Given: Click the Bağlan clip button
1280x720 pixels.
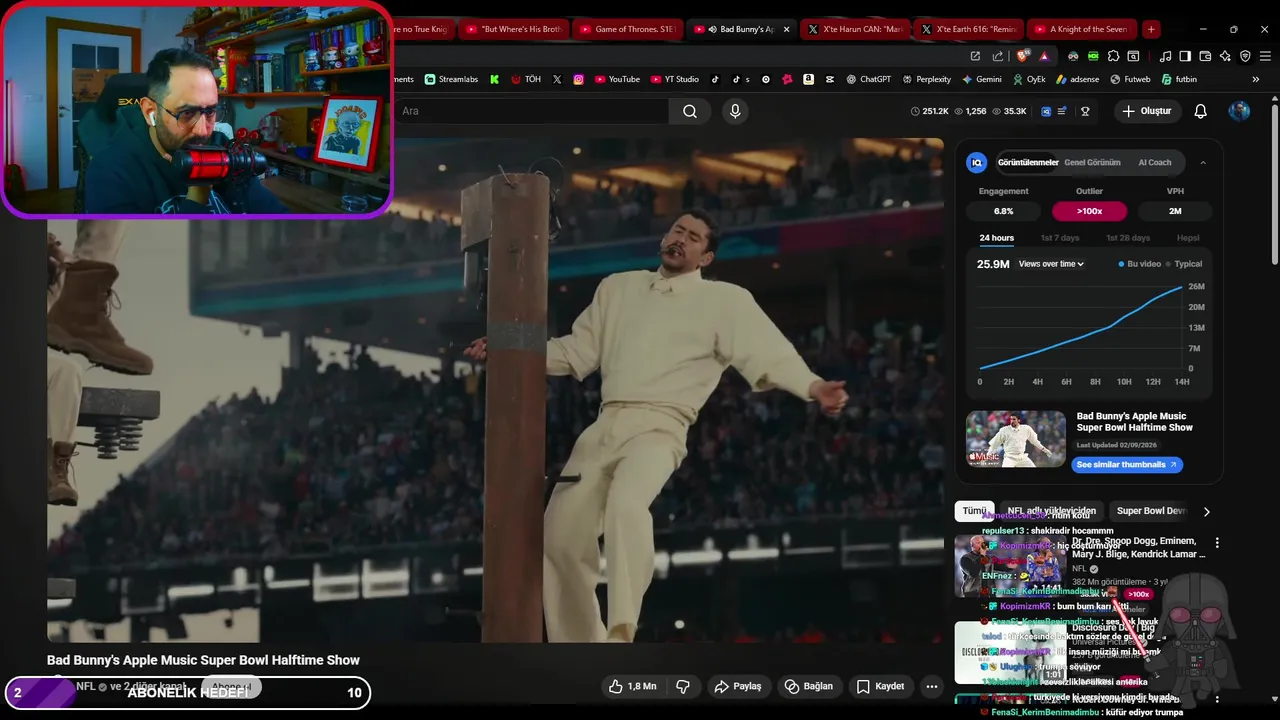Looking at the screenshot, I should 808,686.
